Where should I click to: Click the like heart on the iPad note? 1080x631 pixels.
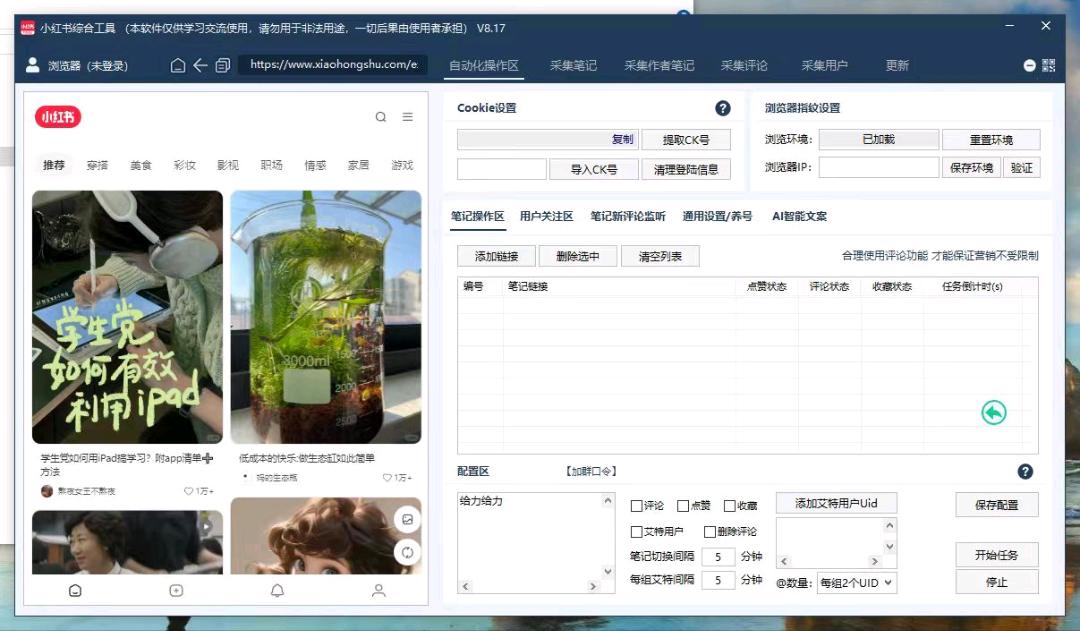pos(188,491)
